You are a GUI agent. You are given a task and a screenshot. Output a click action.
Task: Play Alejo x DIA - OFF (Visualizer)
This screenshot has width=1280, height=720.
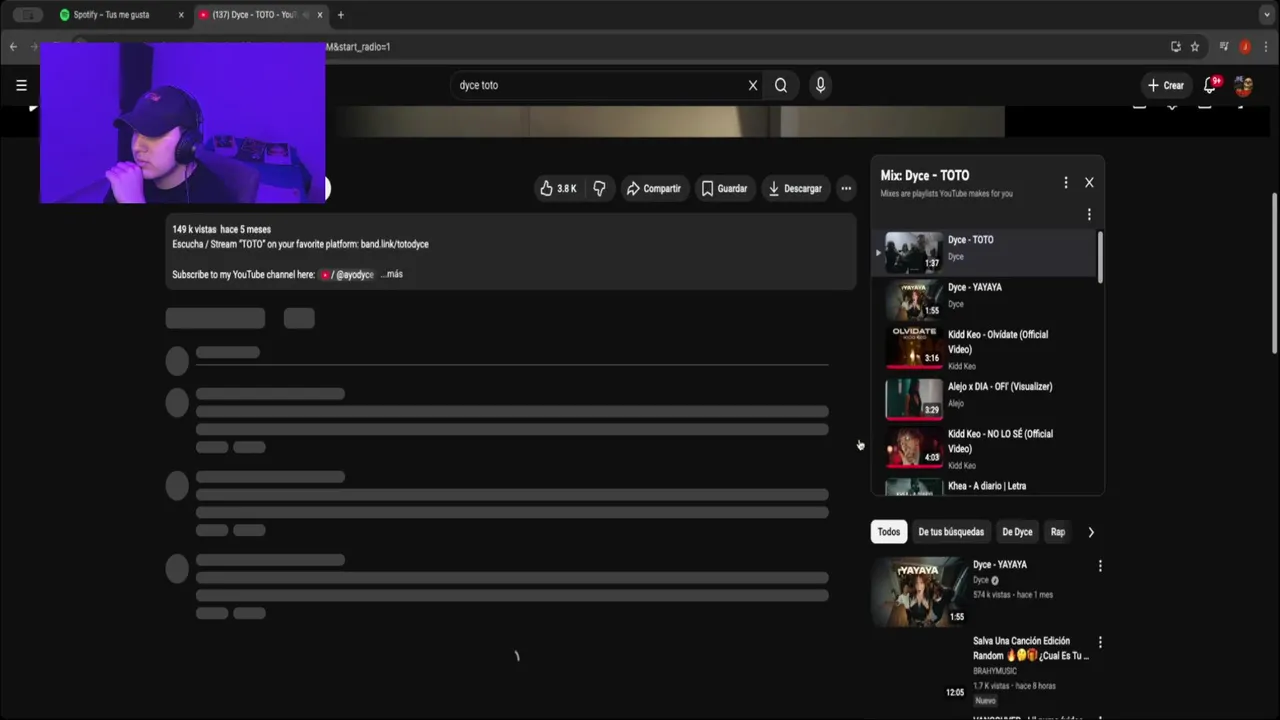(x=985, y=397)
